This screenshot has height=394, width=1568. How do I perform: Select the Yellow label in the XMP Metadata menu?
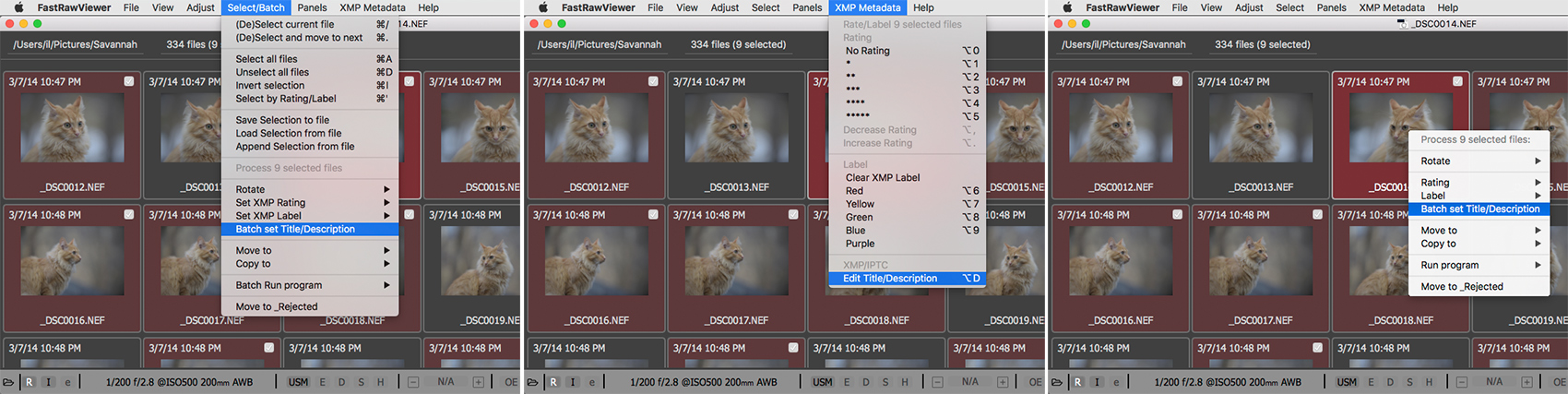click(860, 204)
